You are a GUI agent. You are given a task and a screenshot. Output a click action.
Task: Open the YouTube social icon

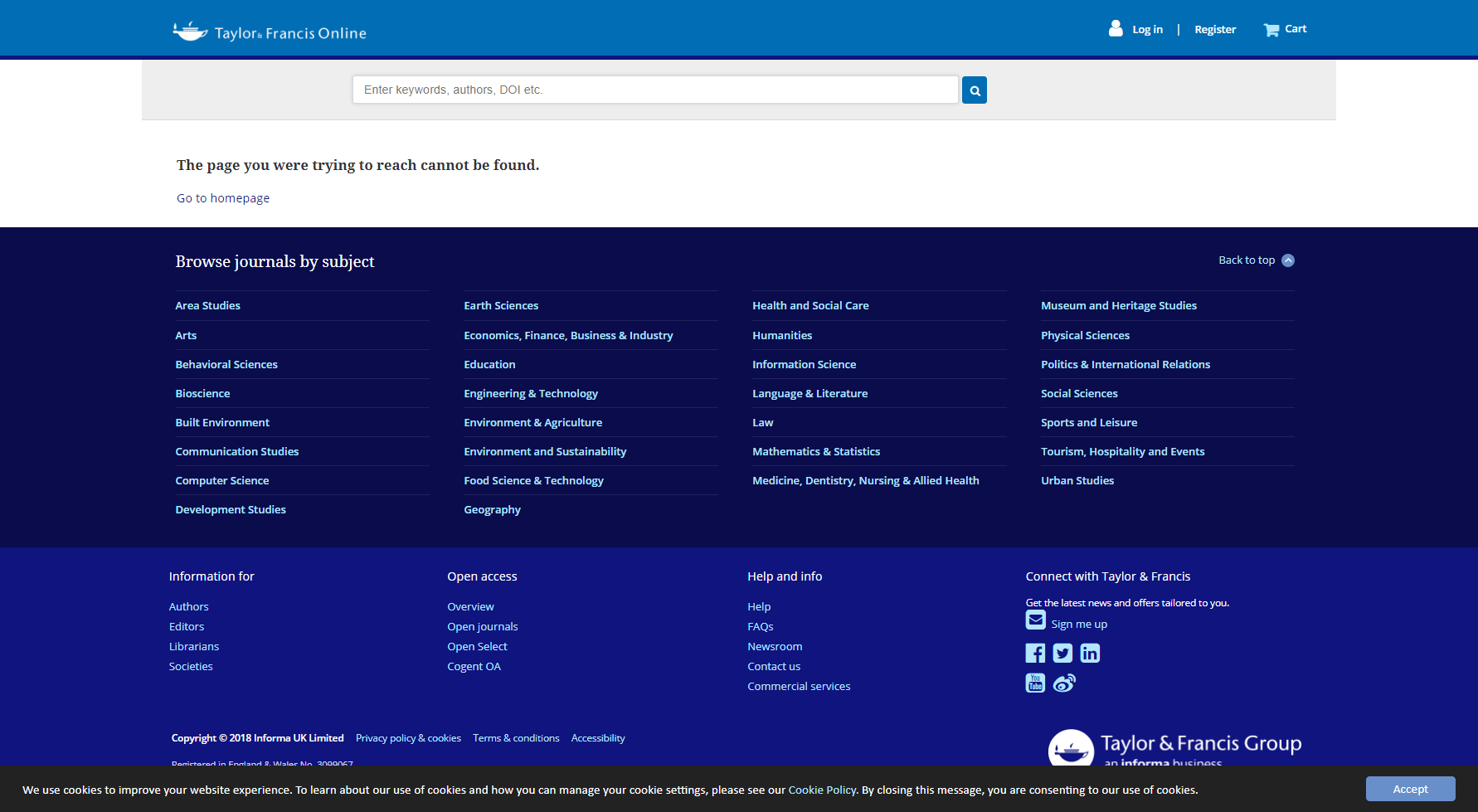coord(1035,683)
